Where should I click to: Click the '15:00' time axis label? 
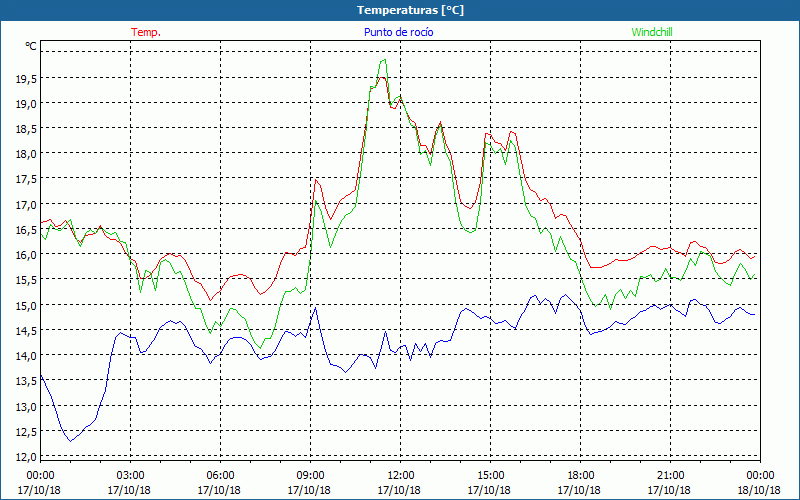490,476
